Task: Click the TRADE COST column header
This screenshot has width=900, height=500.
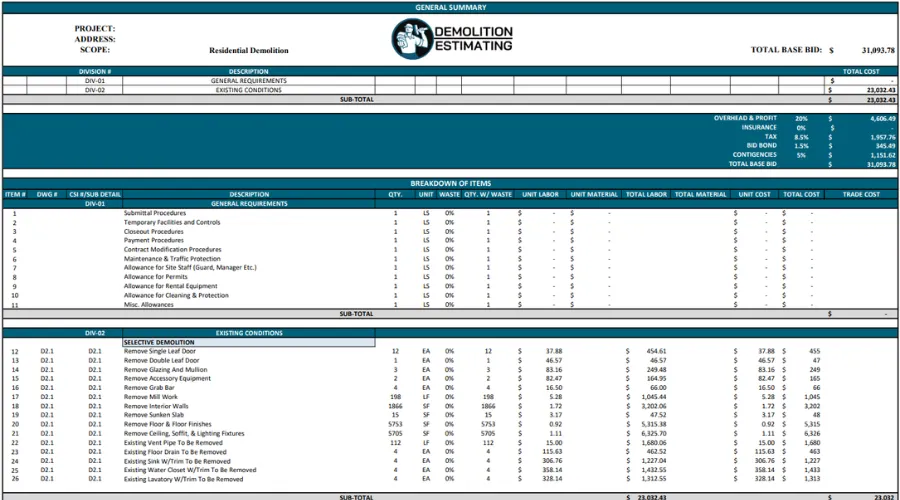Action: [861, 195]
